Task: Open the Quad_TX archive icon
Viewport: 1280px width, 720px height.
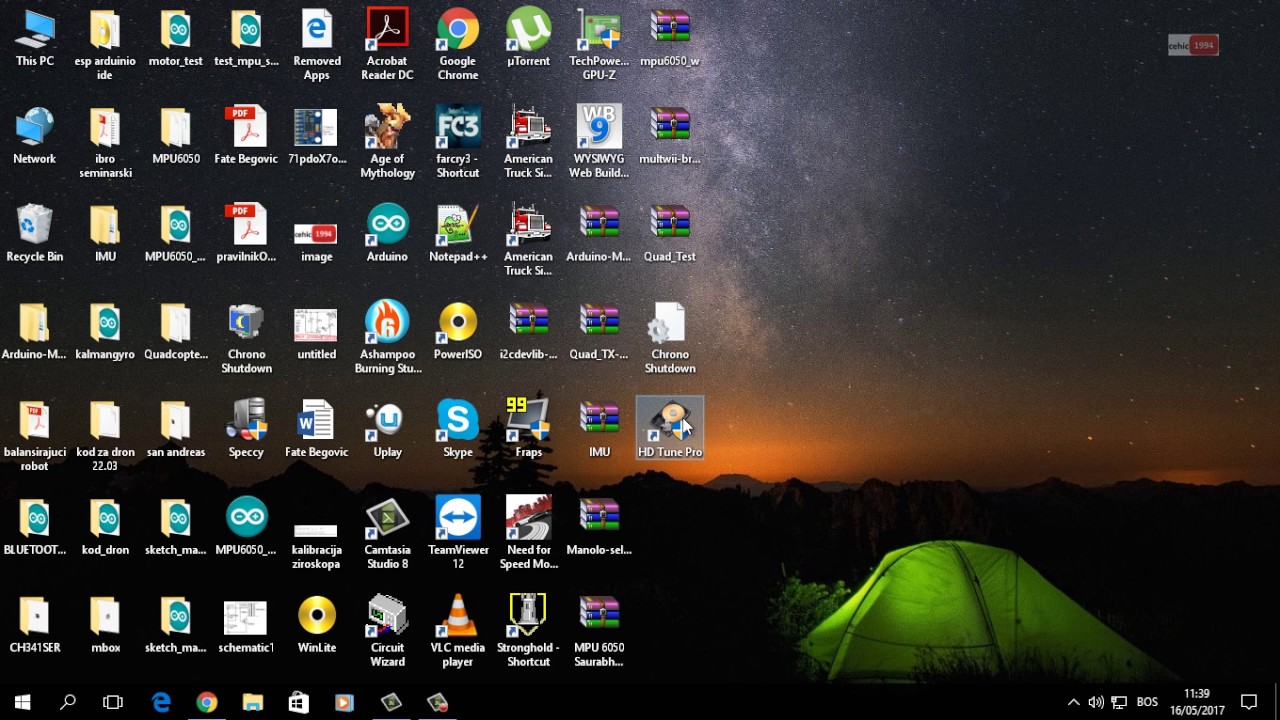Action: coord(599,333)
